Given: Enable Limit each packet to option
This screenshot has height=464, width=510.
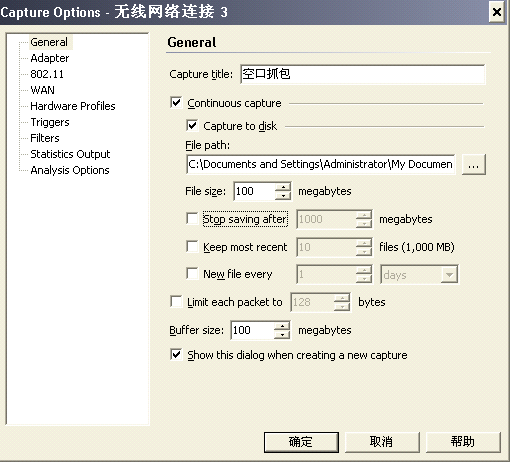Looking at the screenshot, I should click(176, 302).
